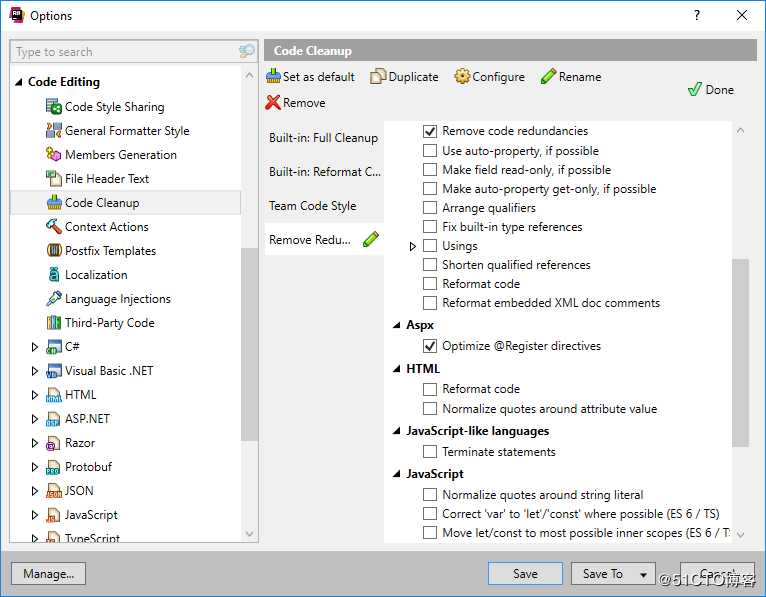
Task: Expand the Usings options group
Action: pyautogui.click(x=412, y=246)
